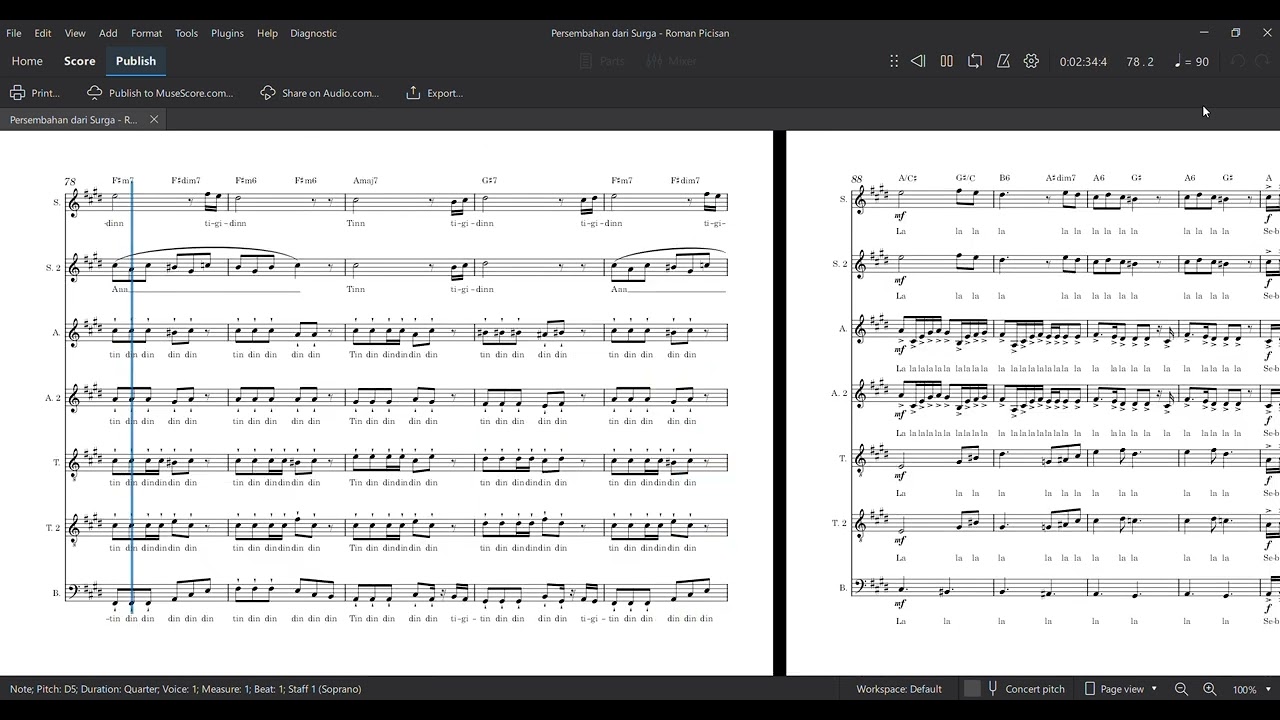Screen dimensions: 1280x720
Task: Zoom out the score view
Action: point(1181,689)
